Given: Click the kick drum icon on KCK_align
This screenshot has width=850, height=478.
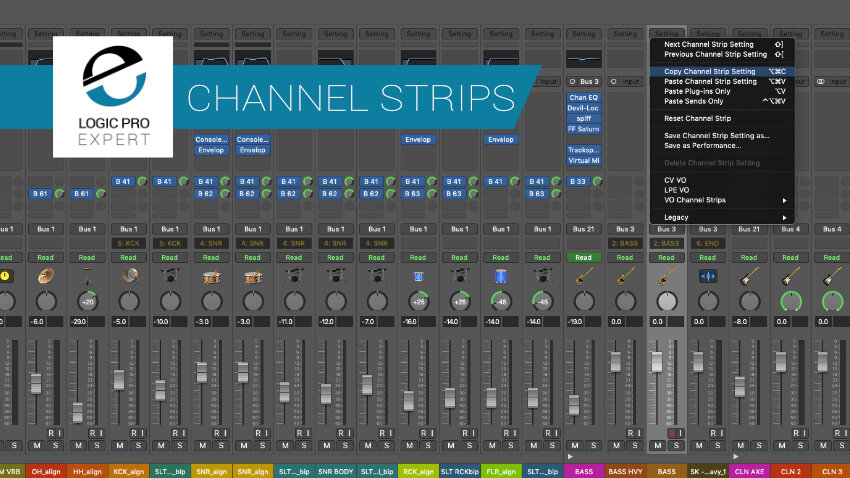Looking at the screenshot, I should pos(128,276).
